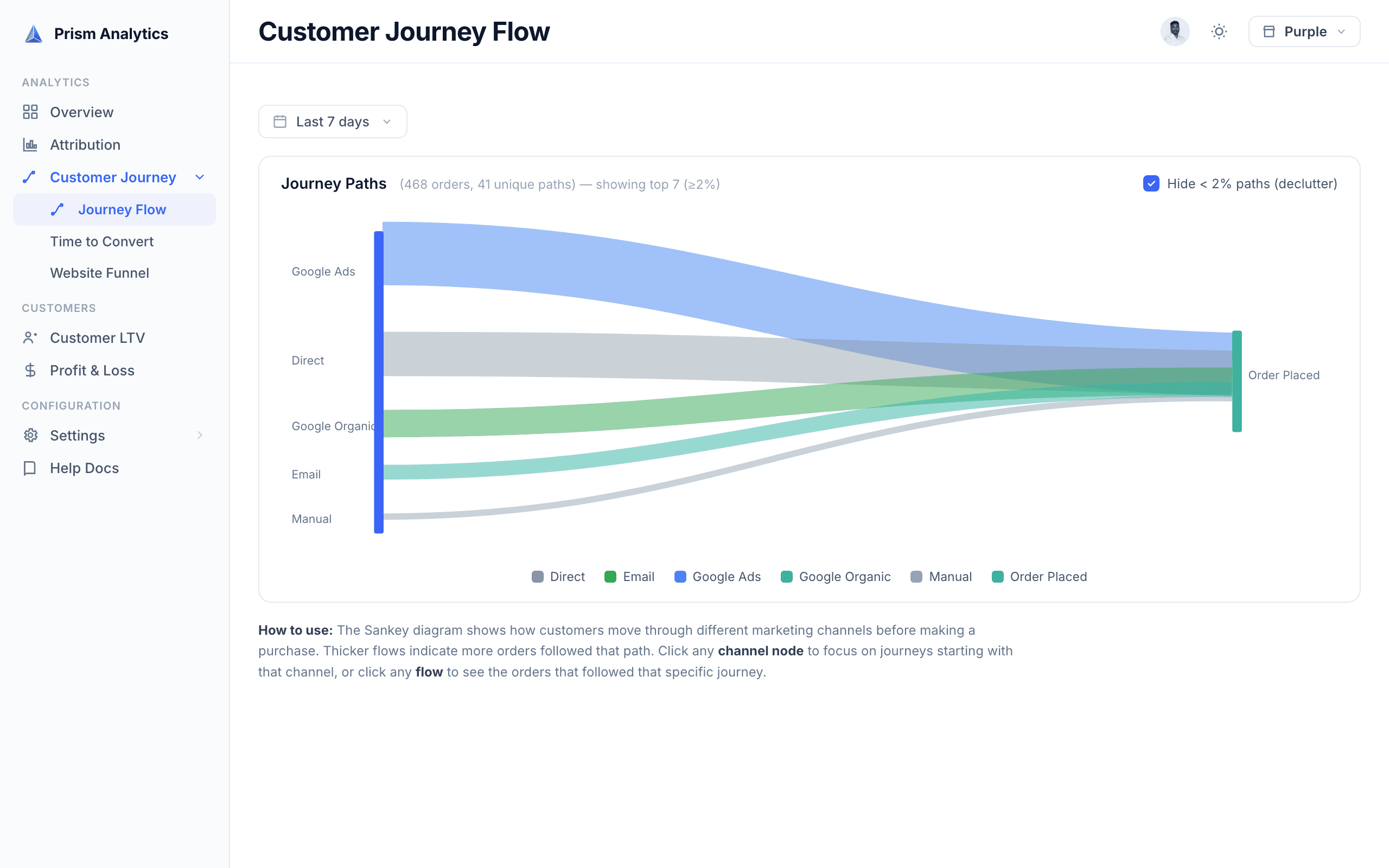This screenshot has height=868, width=1389.
Task: Click the store icon beside Purple
Action: (1269, 31)
